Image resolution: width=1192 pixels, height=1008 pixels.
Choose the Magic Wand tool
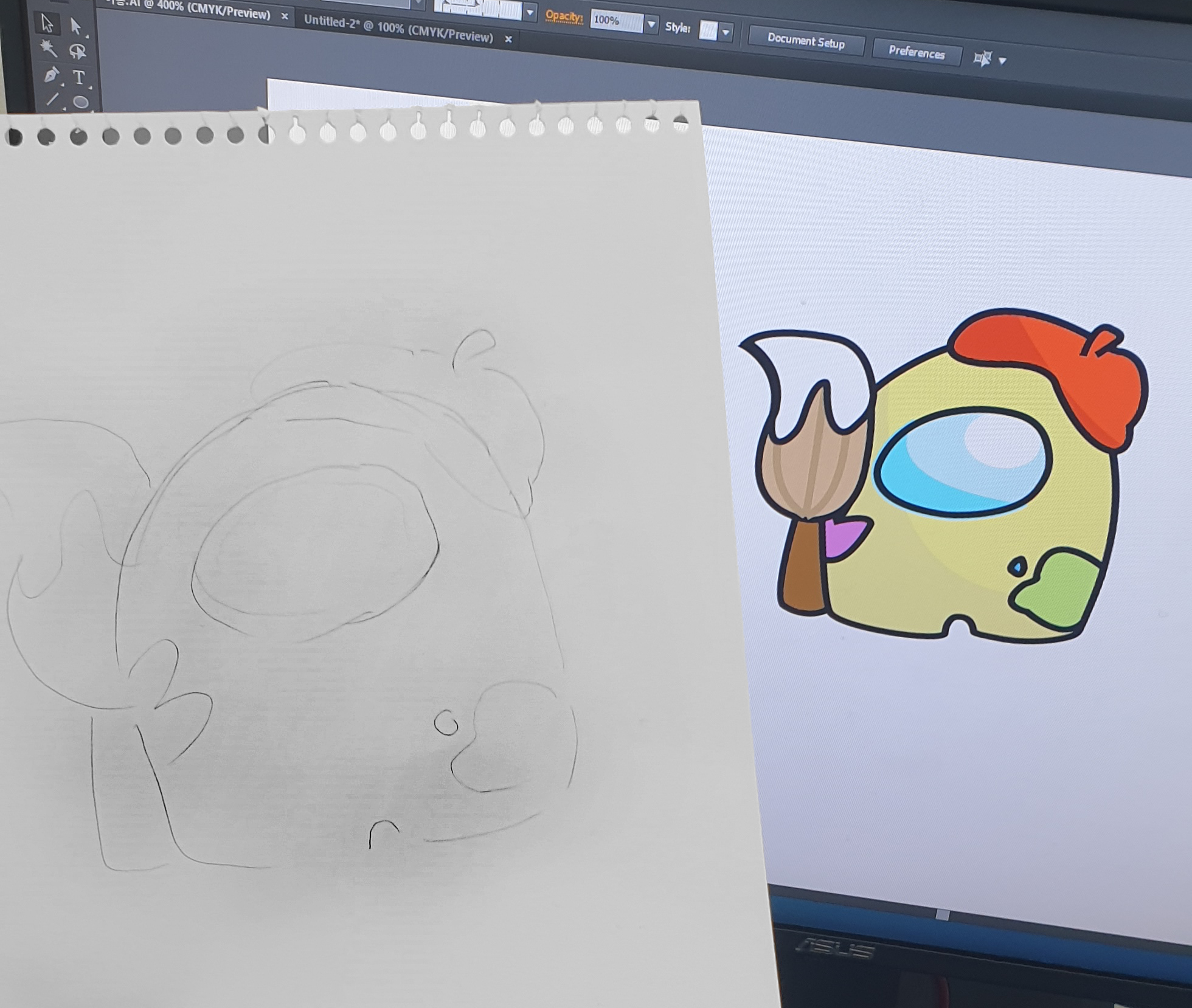(x=48, y=48)
